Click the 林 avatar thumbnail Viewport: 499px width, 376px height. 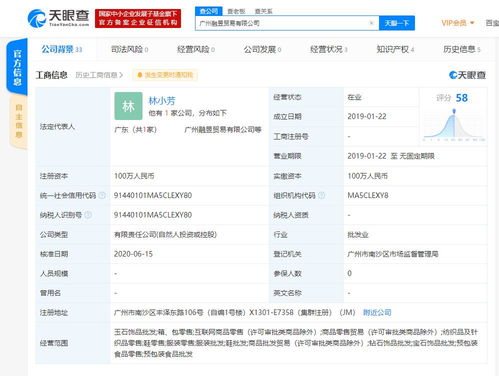click(128, 106)
